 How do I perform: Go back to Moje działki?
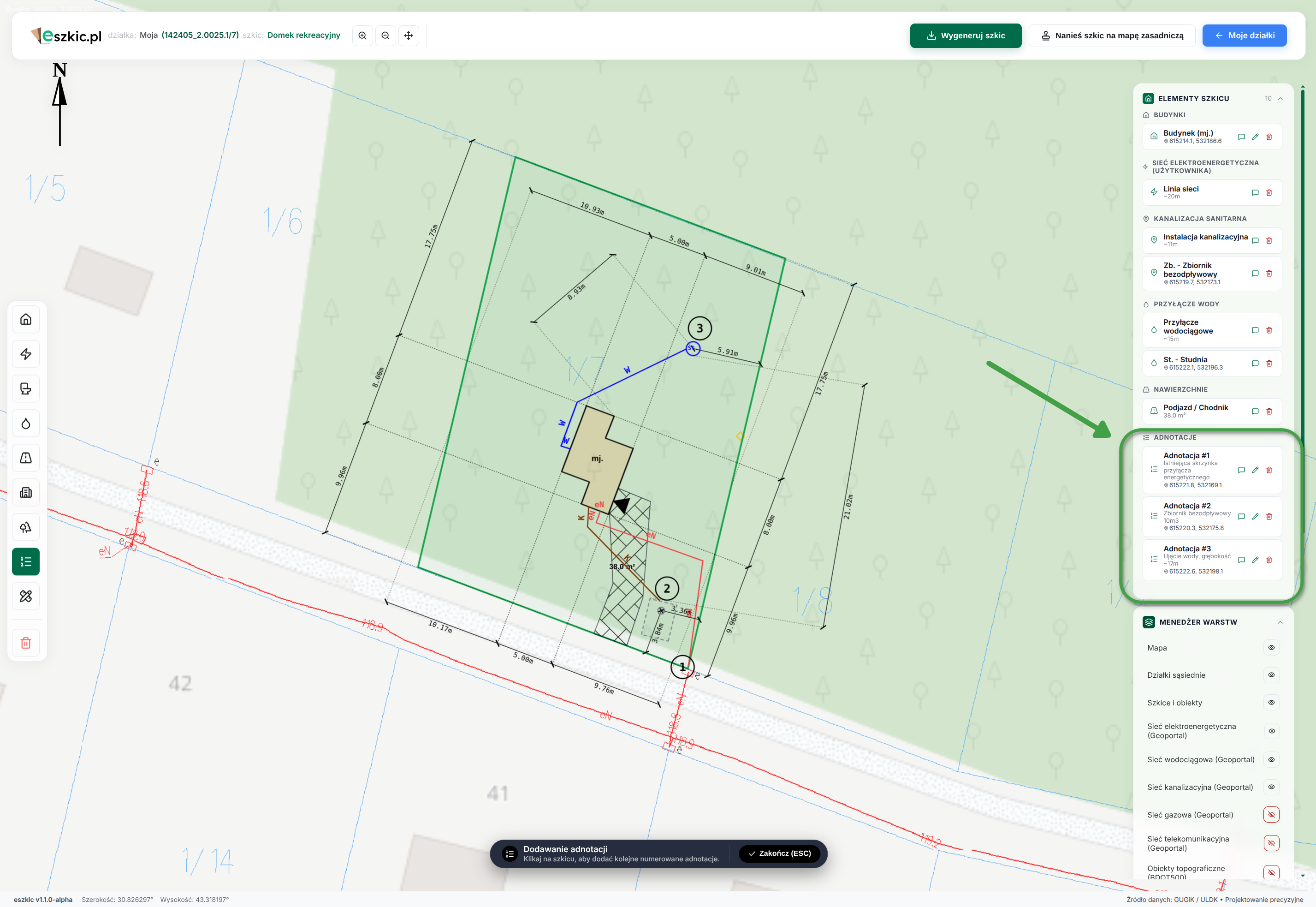1245,36
